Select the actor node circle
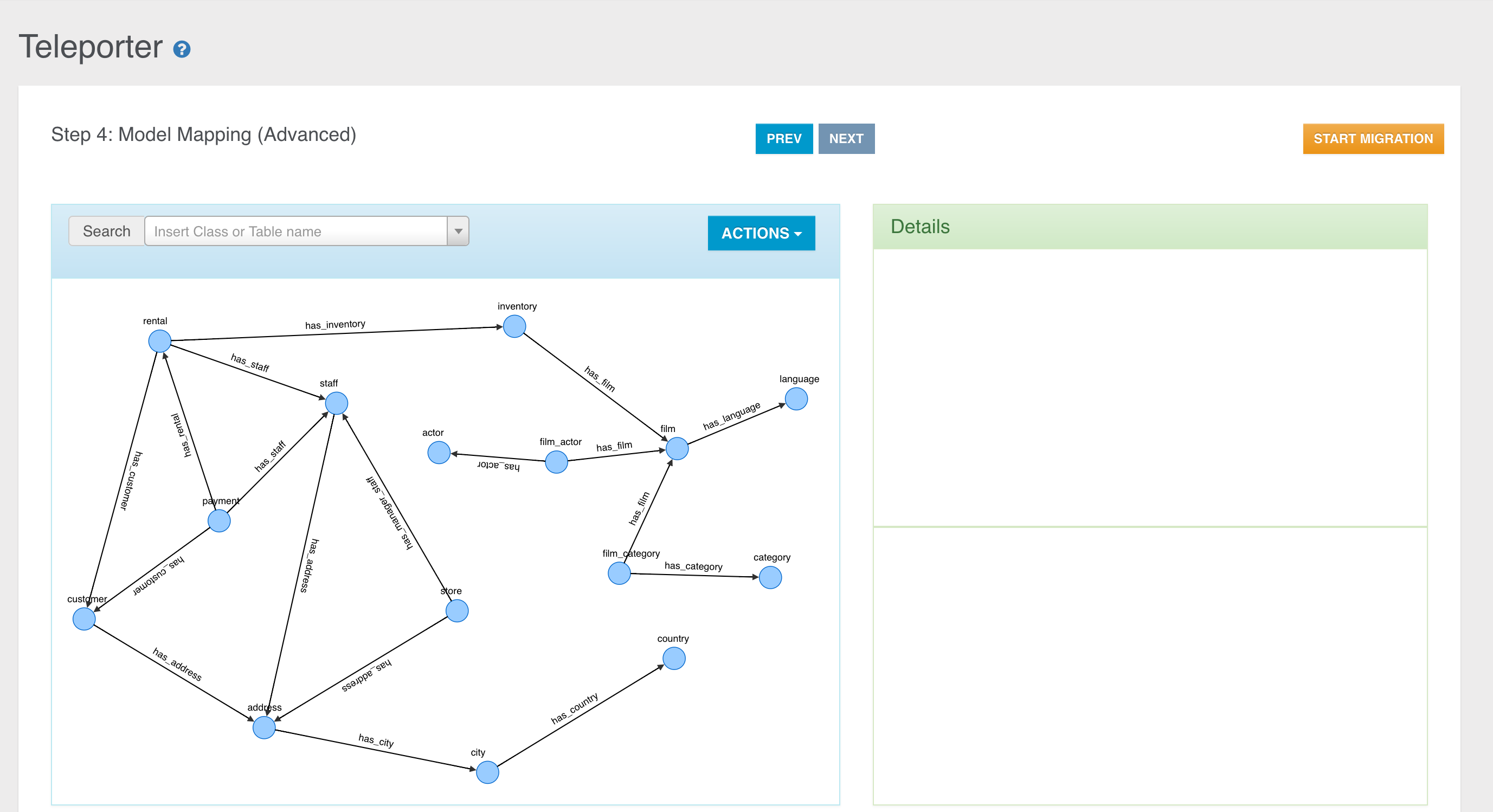The width and height of the screenshot is (1493, 812). click(439, 453)
